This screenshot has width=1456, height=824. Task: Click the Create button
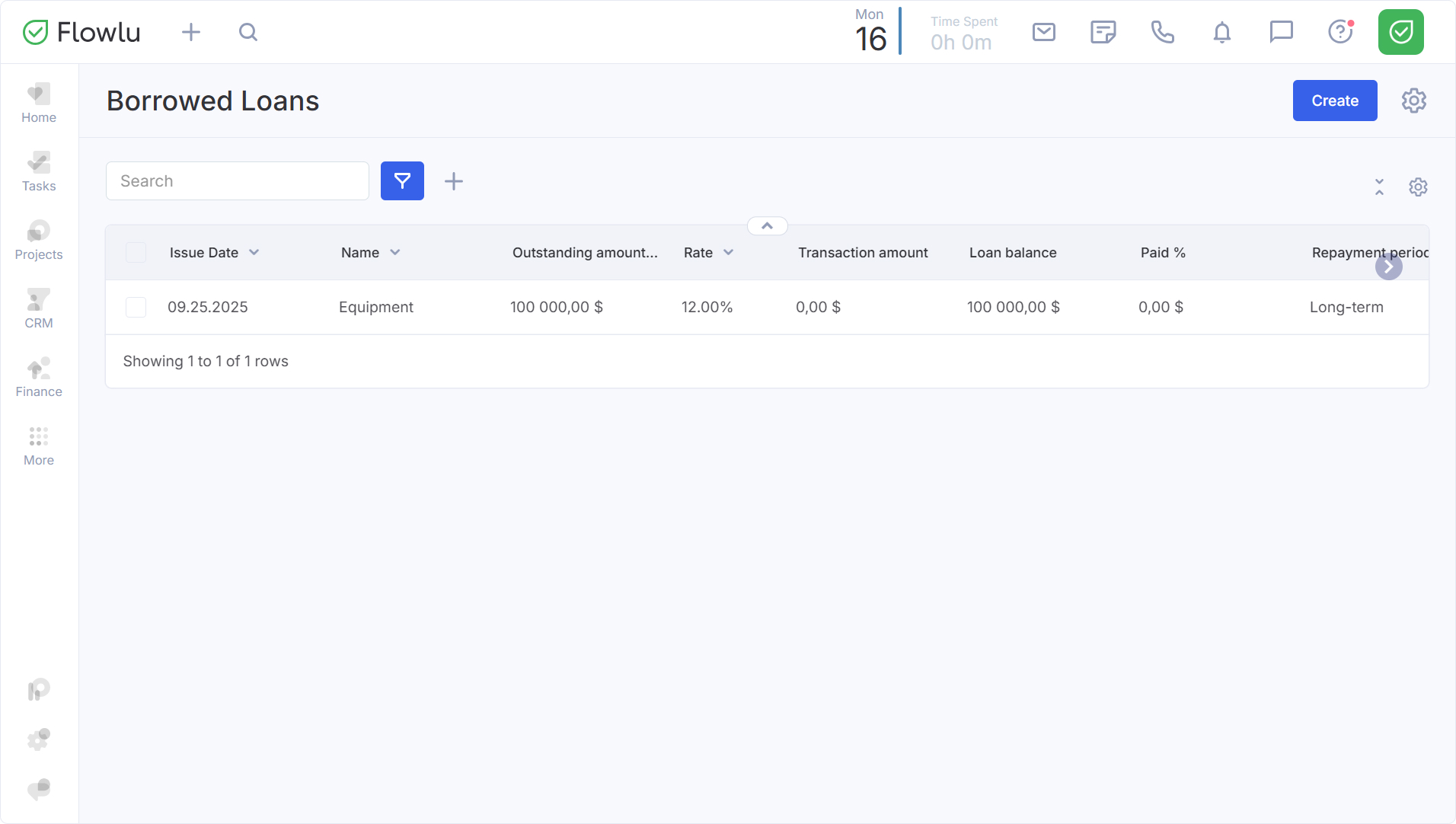click(1334, 101)
